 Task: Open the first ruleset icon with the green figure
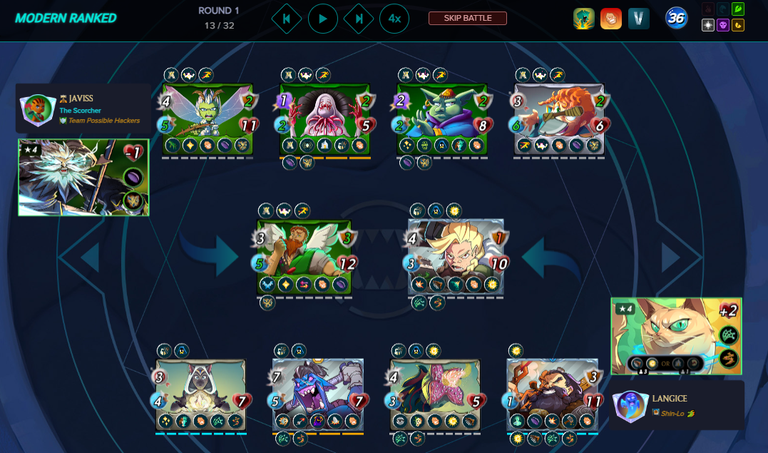(584, 19)
